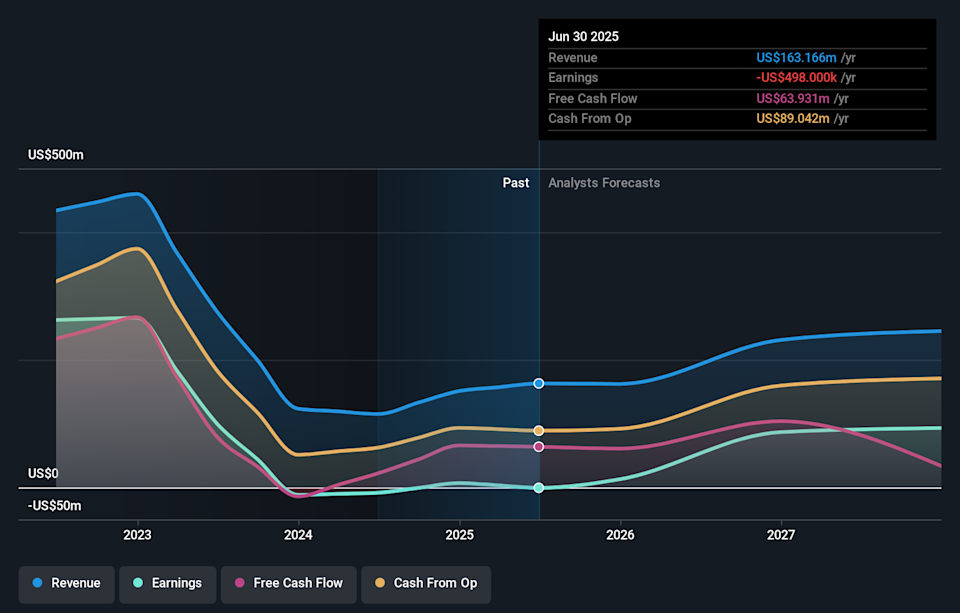The width and height of the screenshot is (960, 613).
Task: Click the Revenue row label in tooltip
Action: 572,58
